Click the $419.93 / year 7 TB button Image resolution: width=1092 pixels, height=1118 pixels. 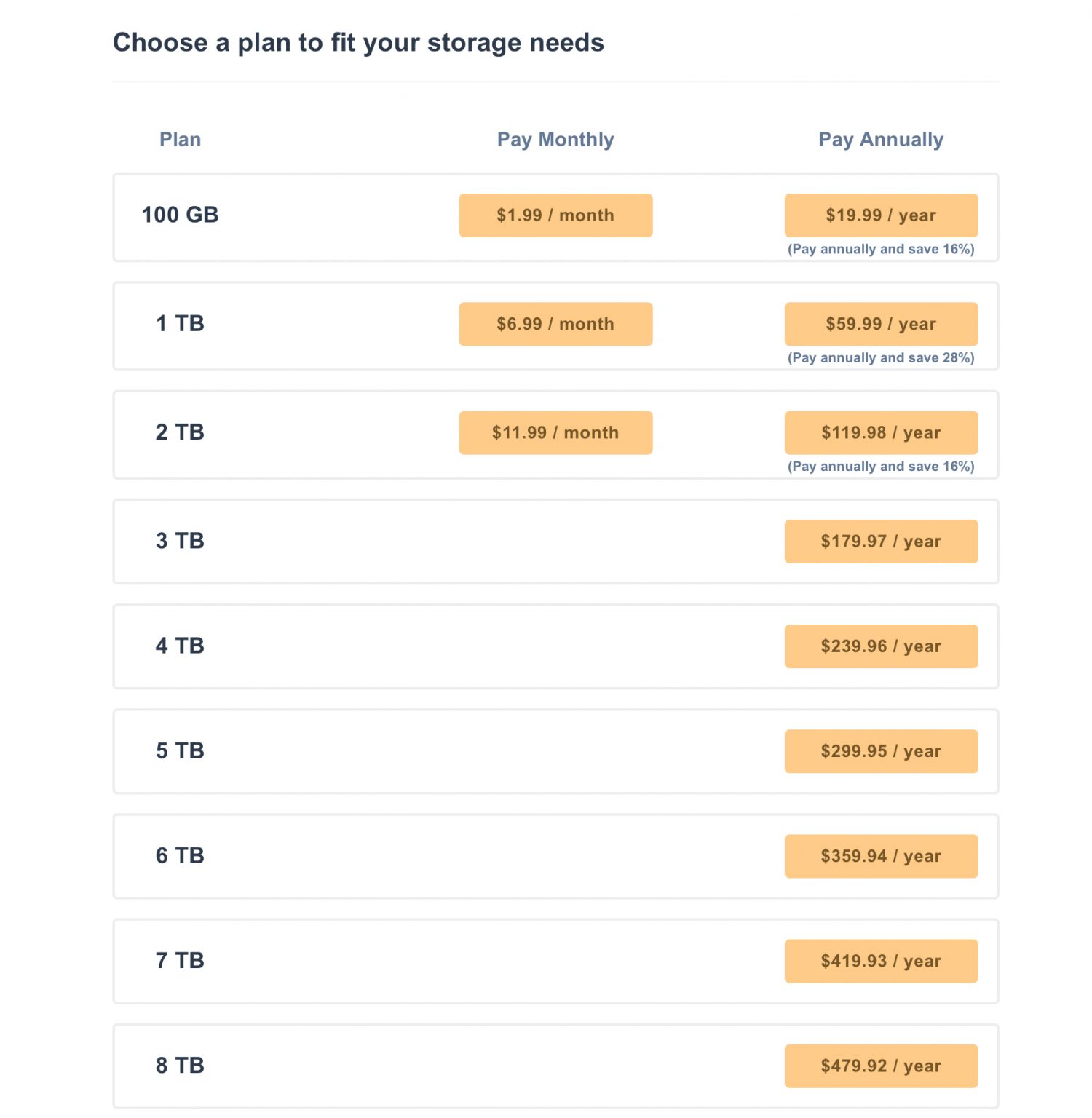click(881, 962)
